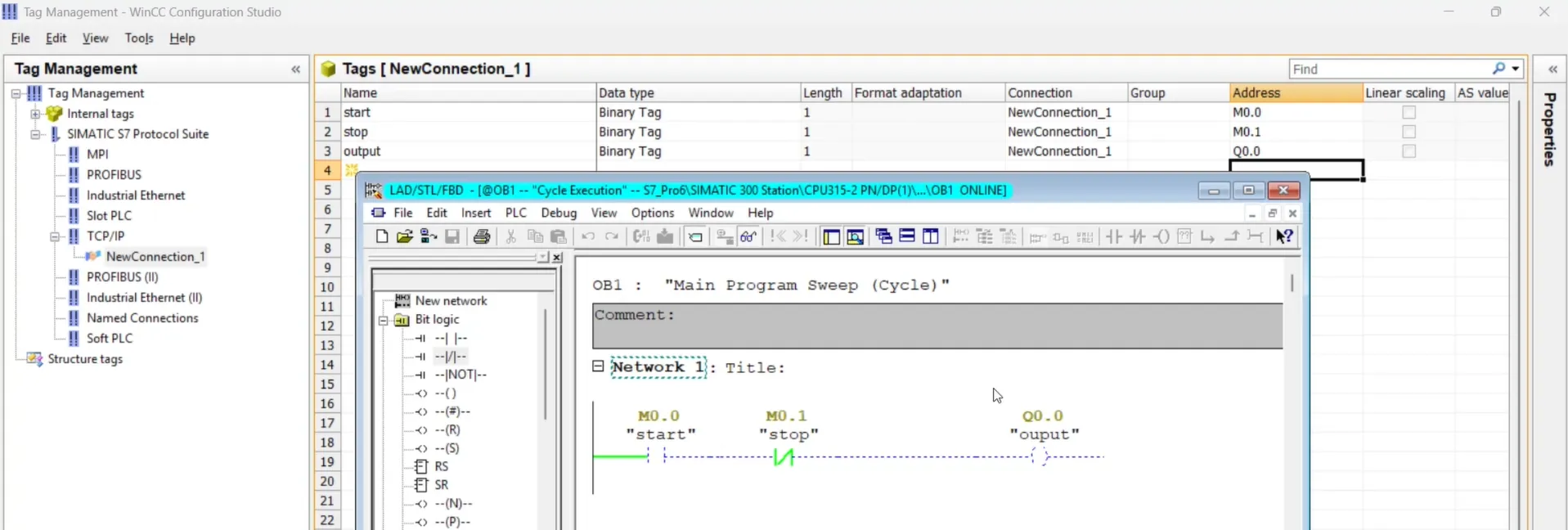1568x530 pixels.
Task: Click the Paste clipboard icon
Action: click(x=559, y=236)
